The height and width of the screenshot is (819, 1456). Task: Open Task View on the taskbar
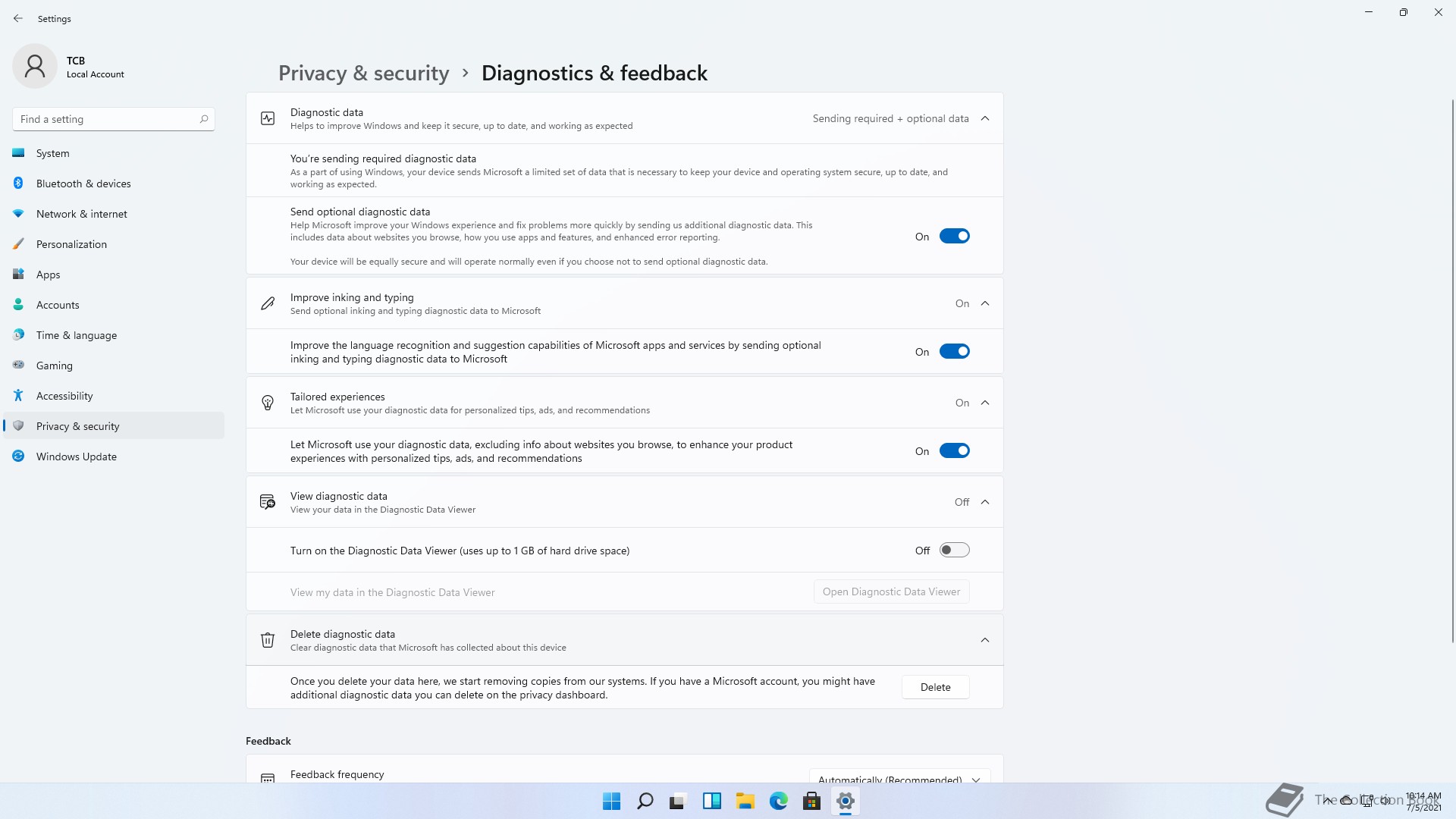click(x=678, y=801)
